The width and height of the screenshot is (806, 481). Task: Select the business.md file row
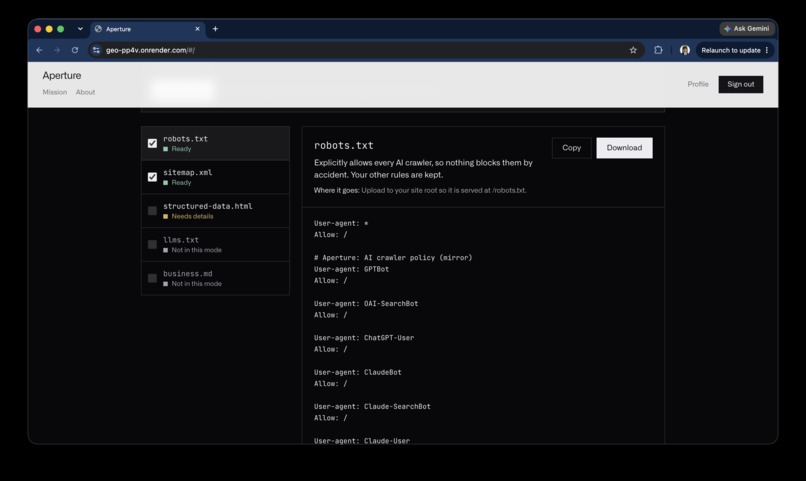[x=215, y=278]
